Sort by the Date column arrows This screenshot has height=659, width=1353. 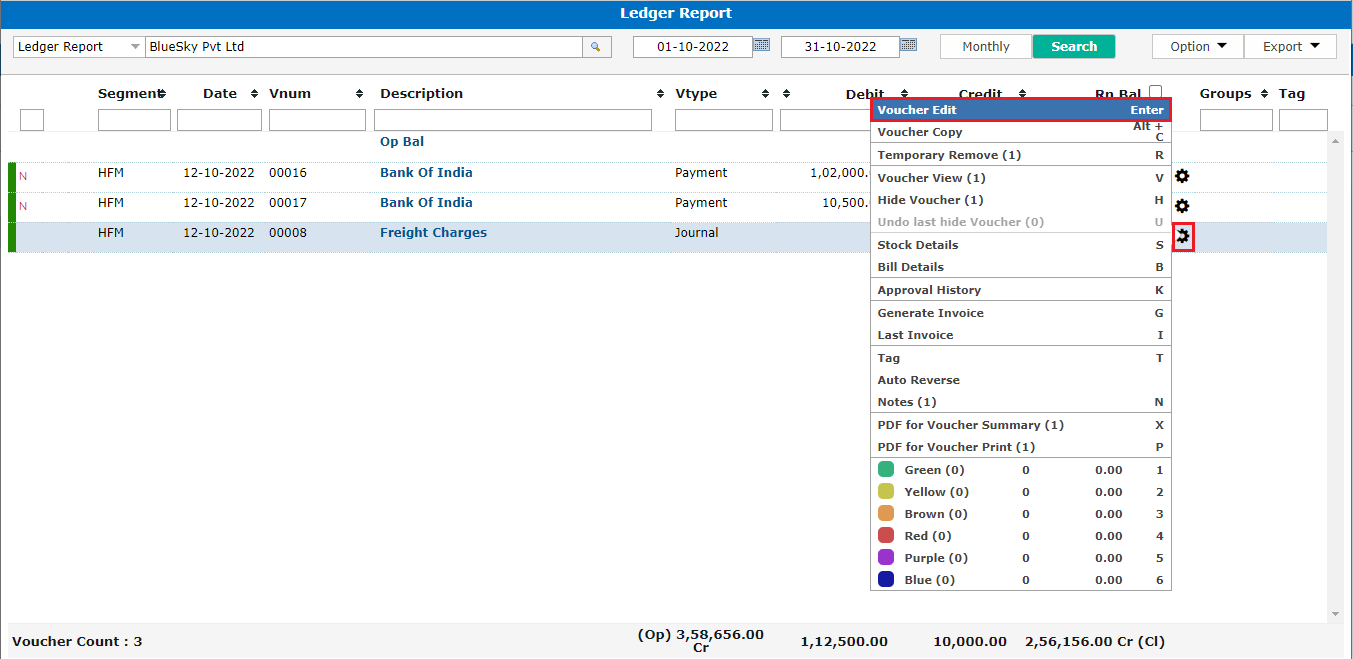click(254, 94)
